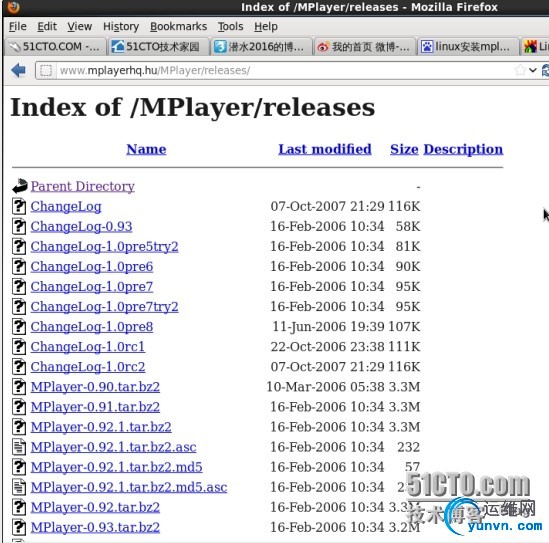Click the file icon beside ChangeLog-0.93
Viewport: 549px width, 543px height.
(19, 226)
